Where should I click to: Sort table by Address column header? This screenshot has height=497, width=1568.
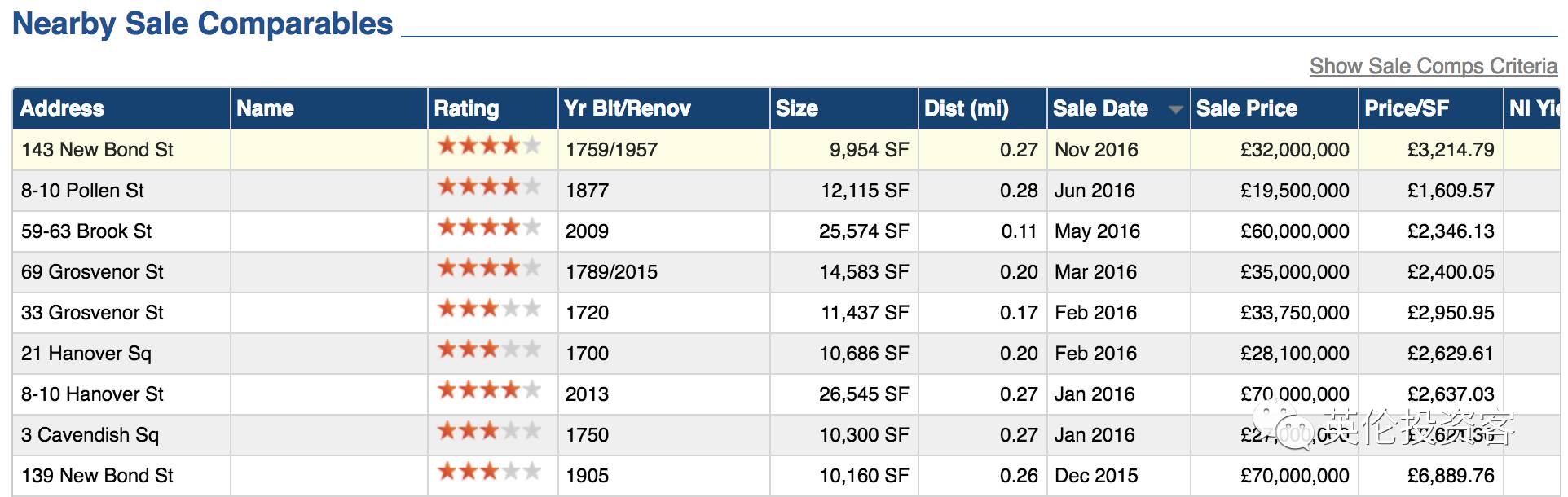coord(63,108)
